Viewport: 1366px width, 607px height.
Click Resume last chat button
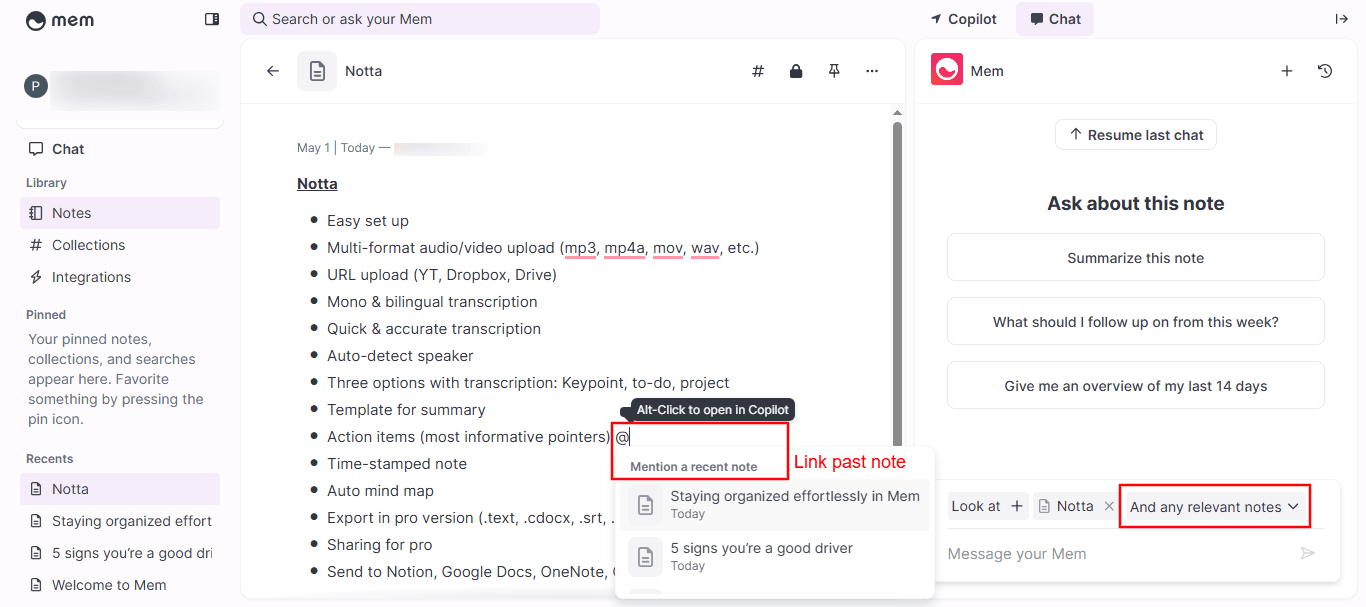1136,135
